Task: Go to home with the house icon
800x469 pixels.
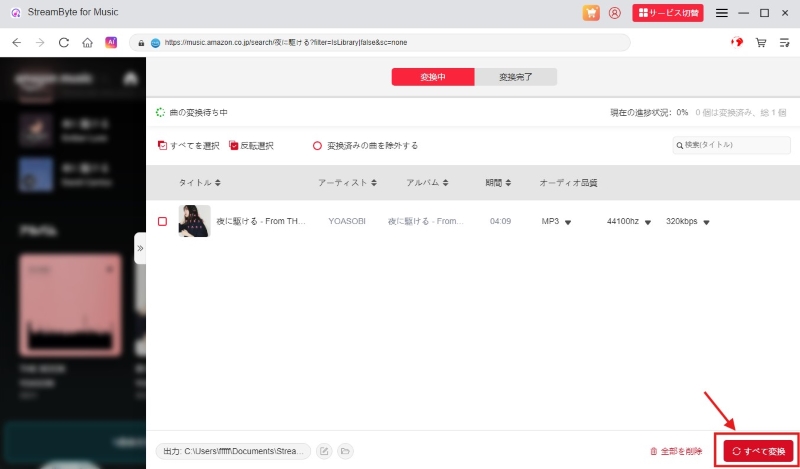Action: [x=87, y=43]
